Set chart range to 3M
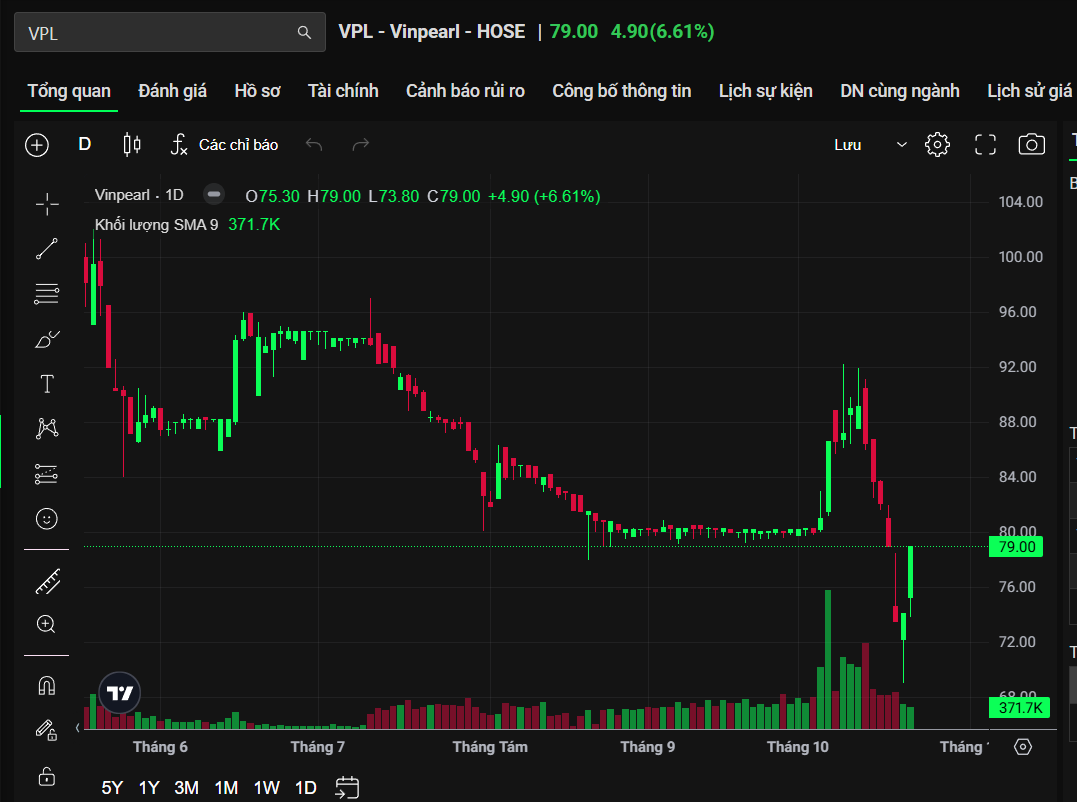1077x802 pixels. pyautogui.click(x=186, y=788)
